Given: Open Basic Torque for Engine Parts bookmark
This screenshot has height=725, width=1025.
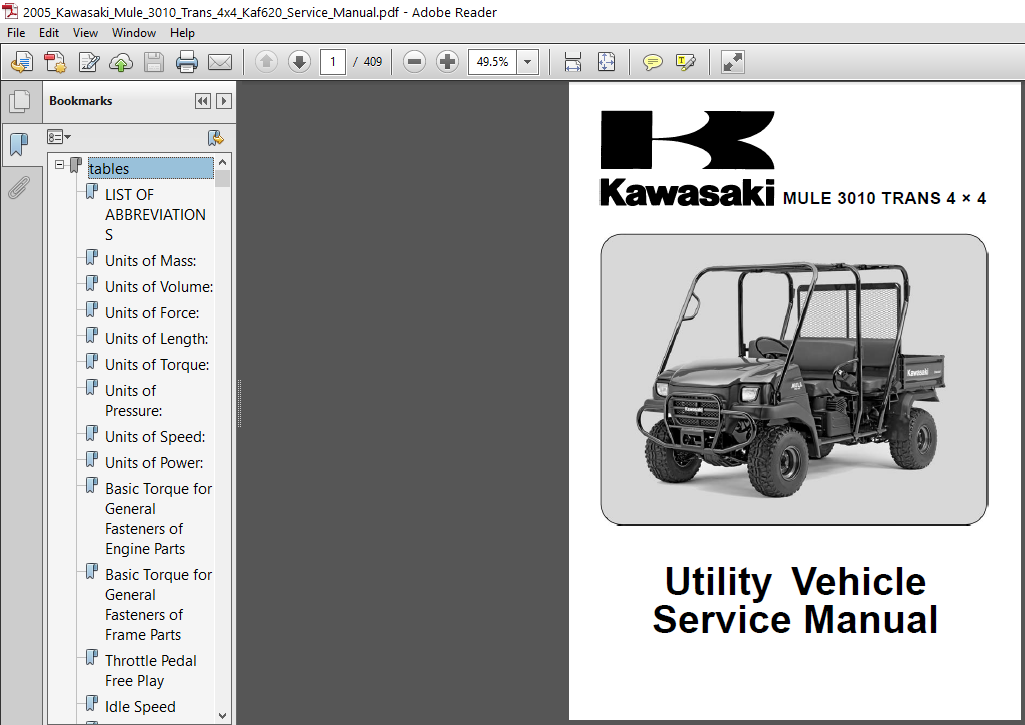Looking at the screenshot, I should (158, 518).
